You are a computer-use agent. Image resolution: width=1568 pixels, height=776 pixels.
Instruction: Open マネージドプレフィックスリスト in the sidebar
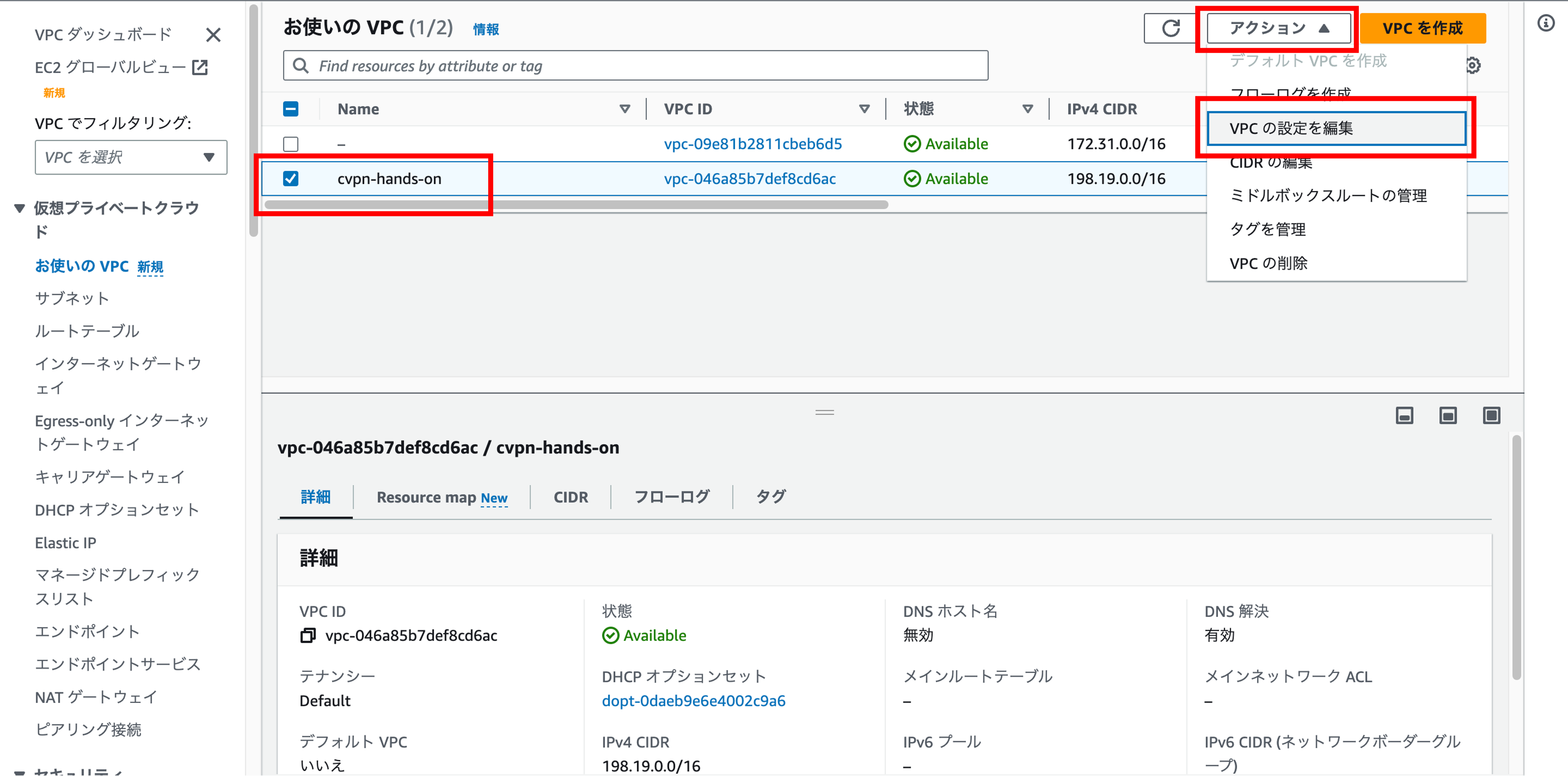pos(118,587)
